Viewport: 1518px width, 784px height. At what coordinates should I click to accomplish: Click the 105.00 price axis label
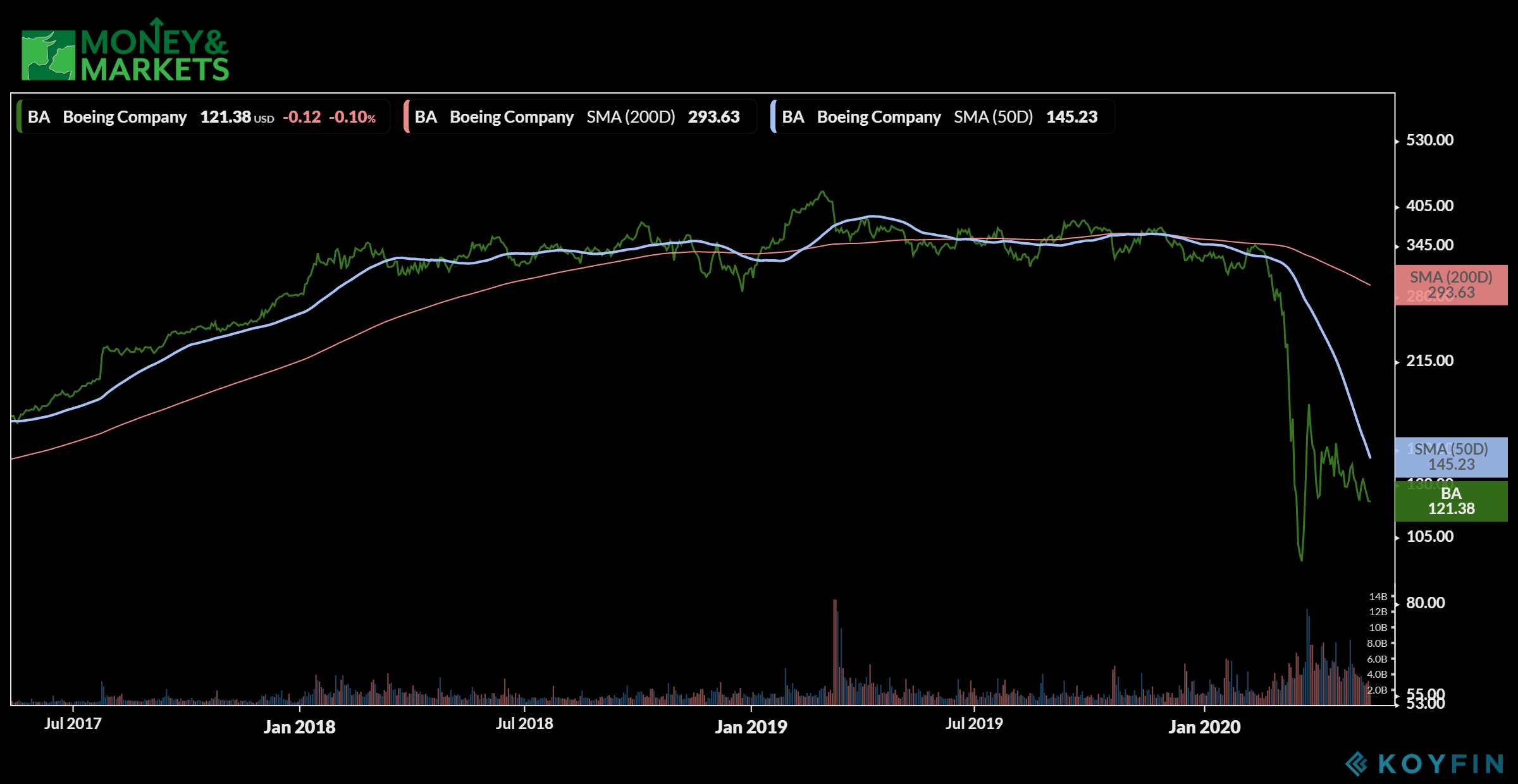click(1429, 537)
